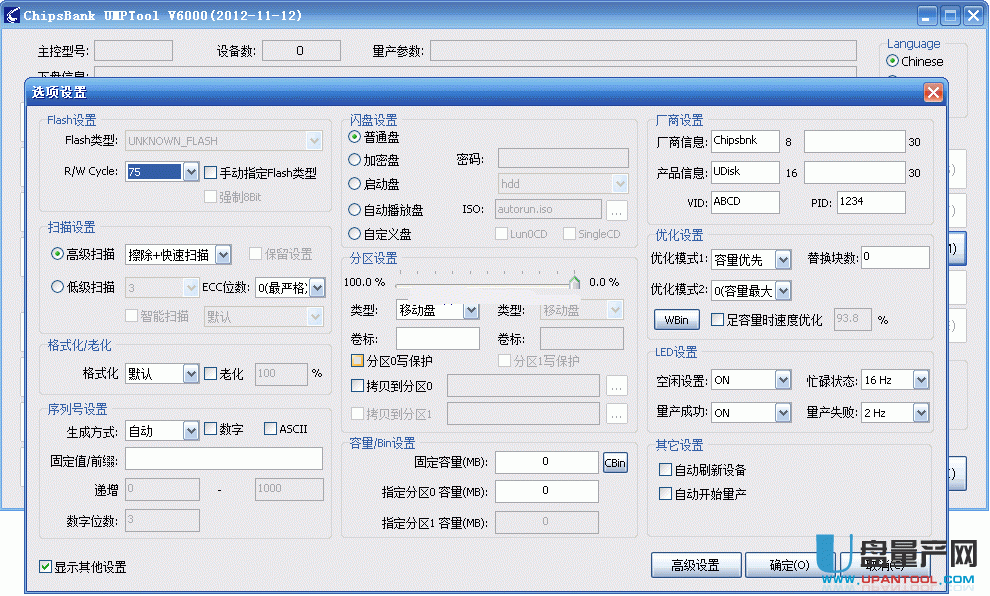Click the ISO autorun.iso browse button
This screenshot has width=990, height=596.
[x=617, y=210]
